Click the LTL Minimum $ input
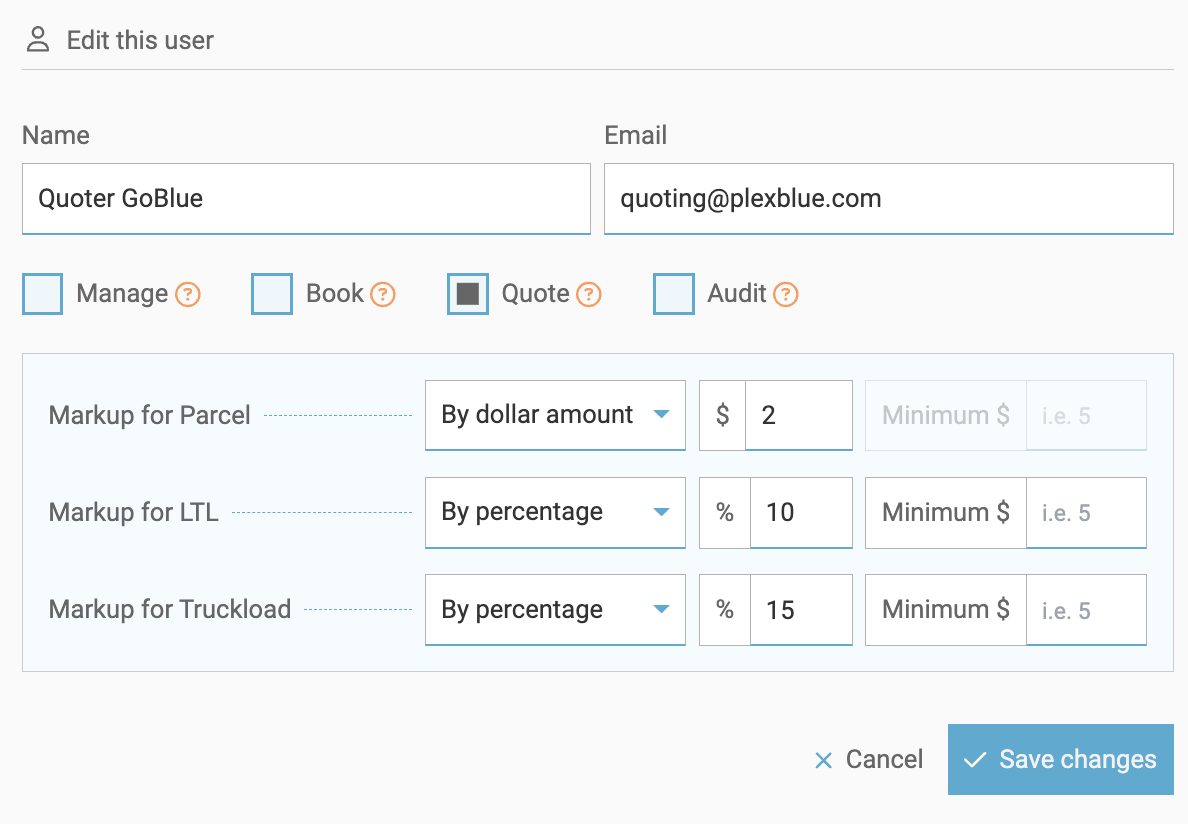The height and width of the screenshot is (824, 1188). coord(1086,512)
